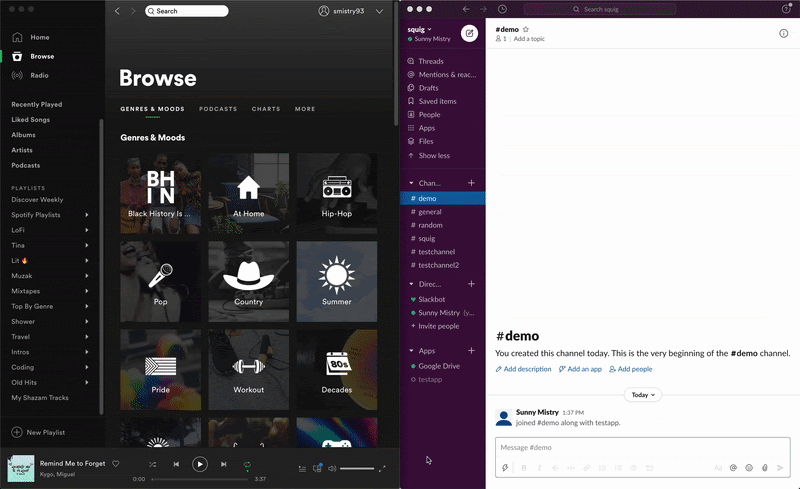Star the #demo channel
The height and width of the screenshot is (489, 800).
coord(526,29)
